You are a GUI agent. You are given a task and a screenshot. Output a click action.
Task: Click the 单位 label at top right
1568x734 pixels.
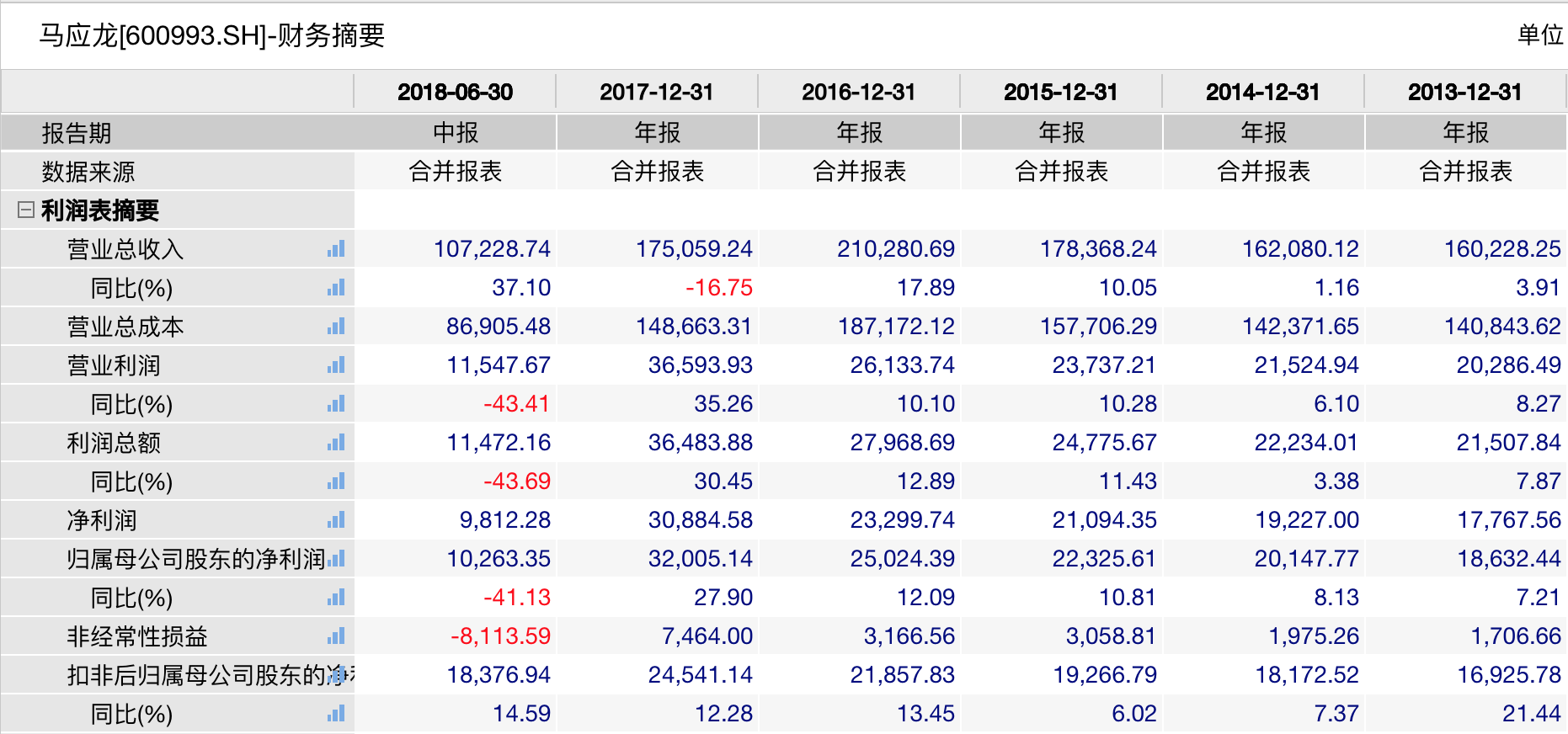(x=1541, y=35)
